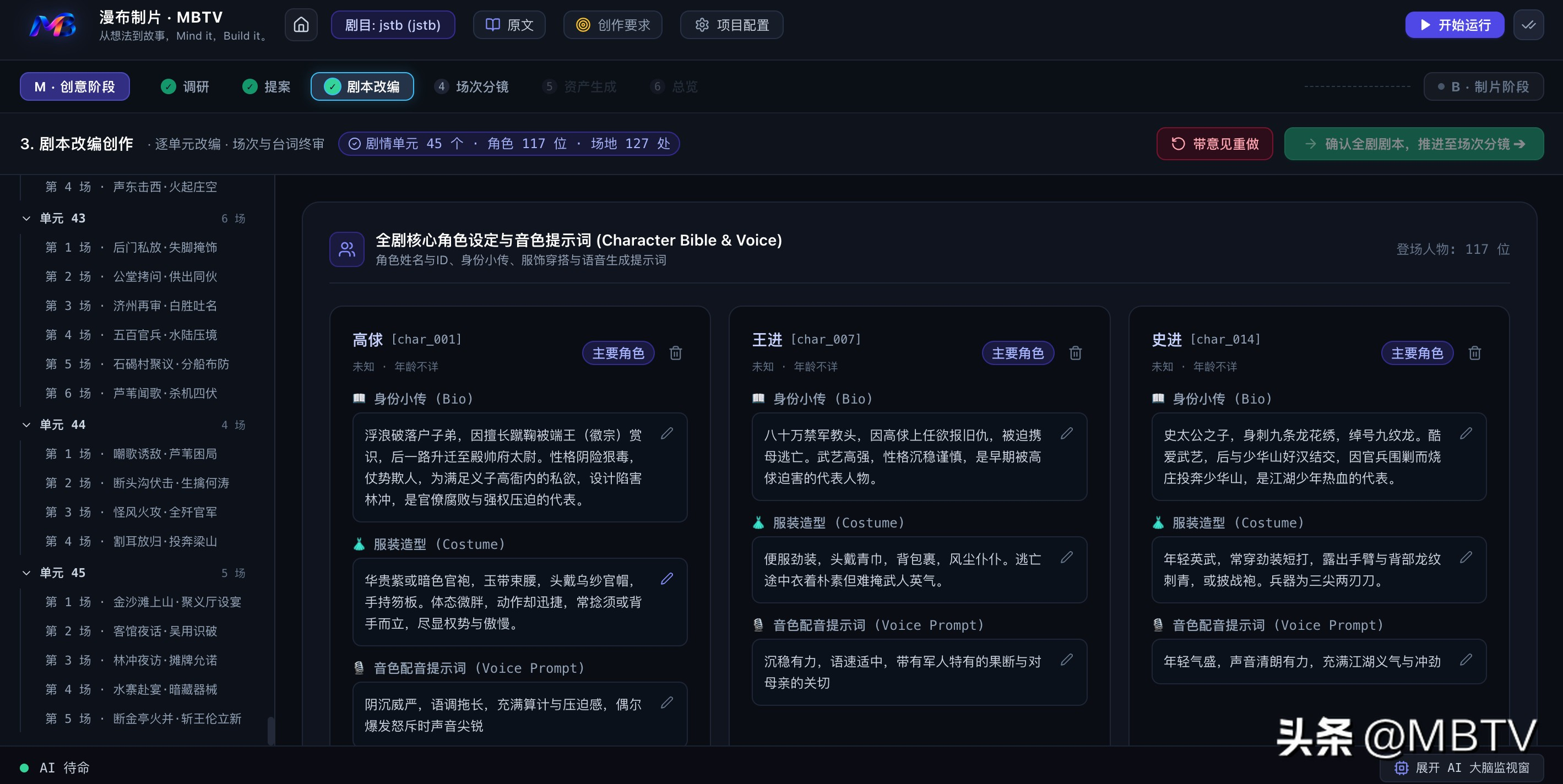1563x784 pixels.
Task: Open 创作要求 creation requirements
Action: pos(612,25)
